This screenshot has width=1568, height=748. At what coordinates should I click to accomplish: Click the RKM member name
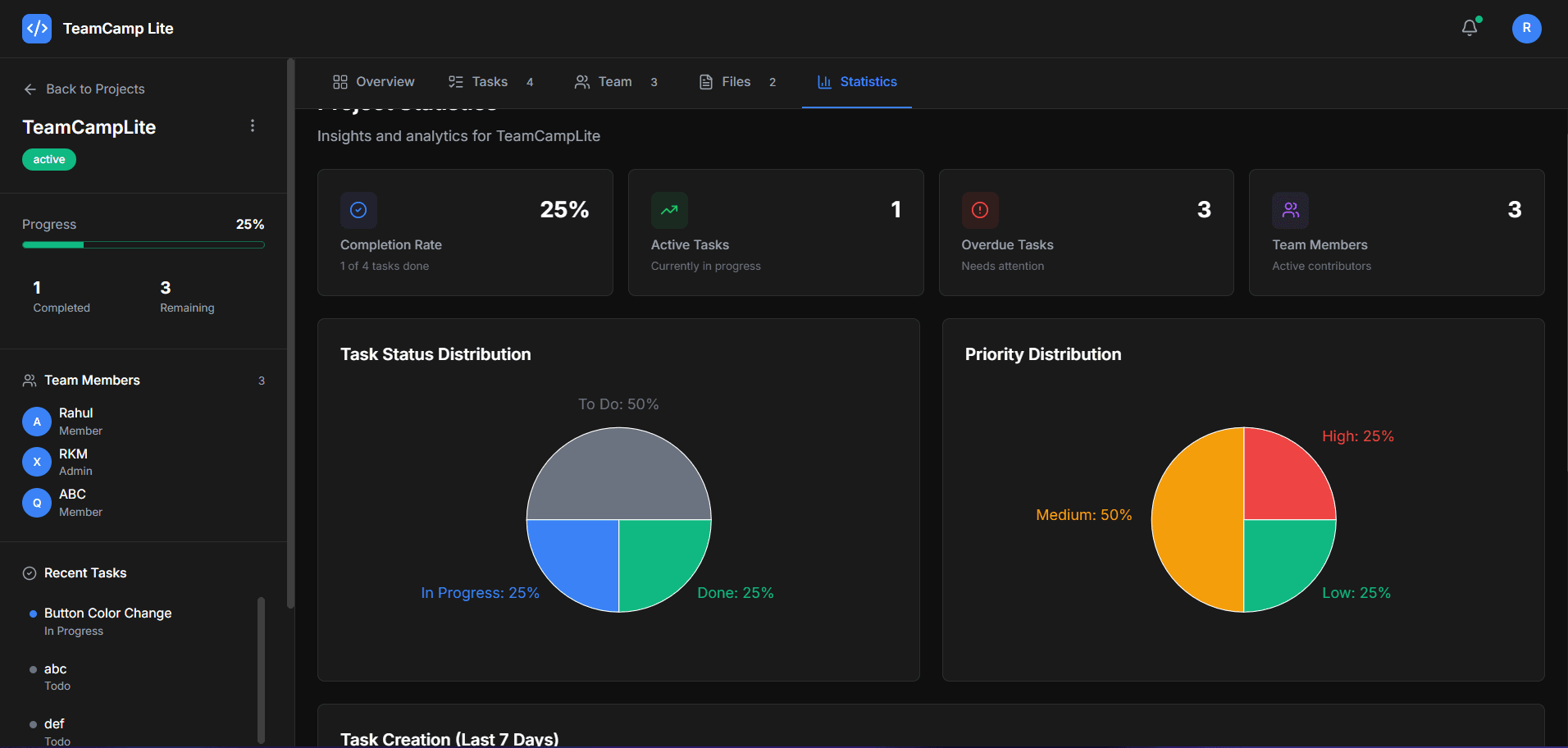point(73,454)
